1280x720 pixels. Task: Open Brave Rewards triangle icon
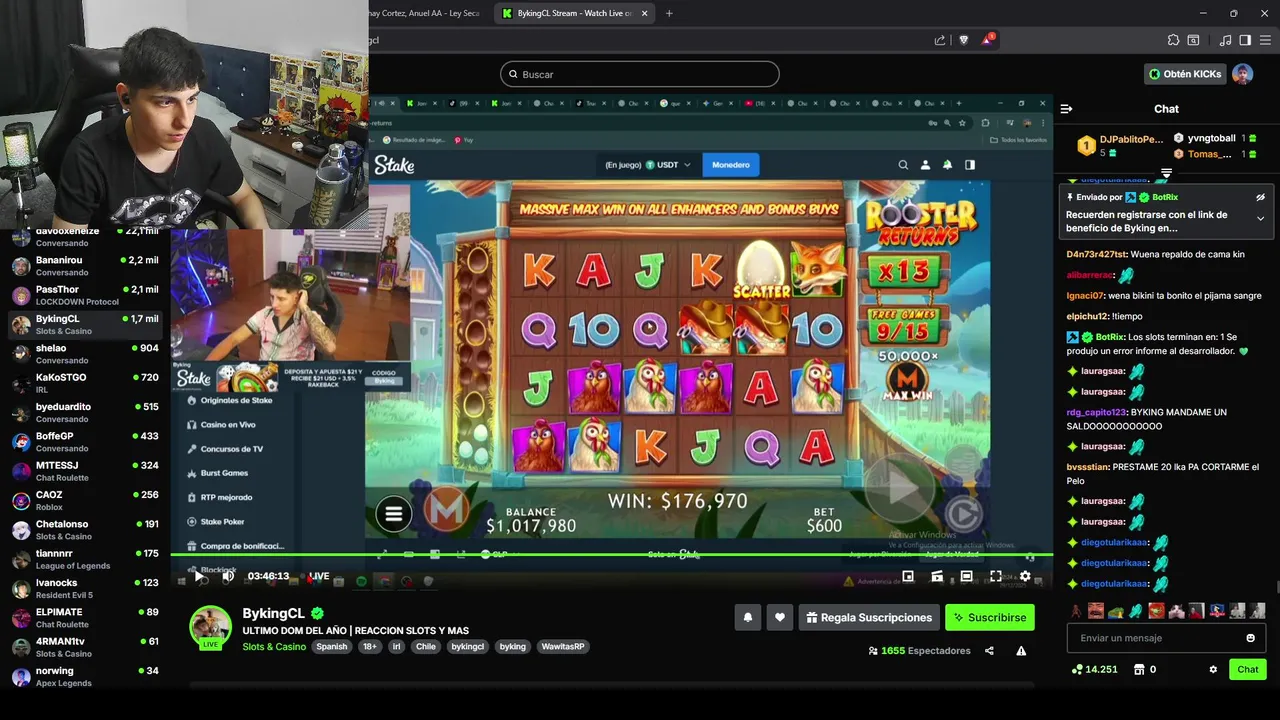[x=988, y=40]
